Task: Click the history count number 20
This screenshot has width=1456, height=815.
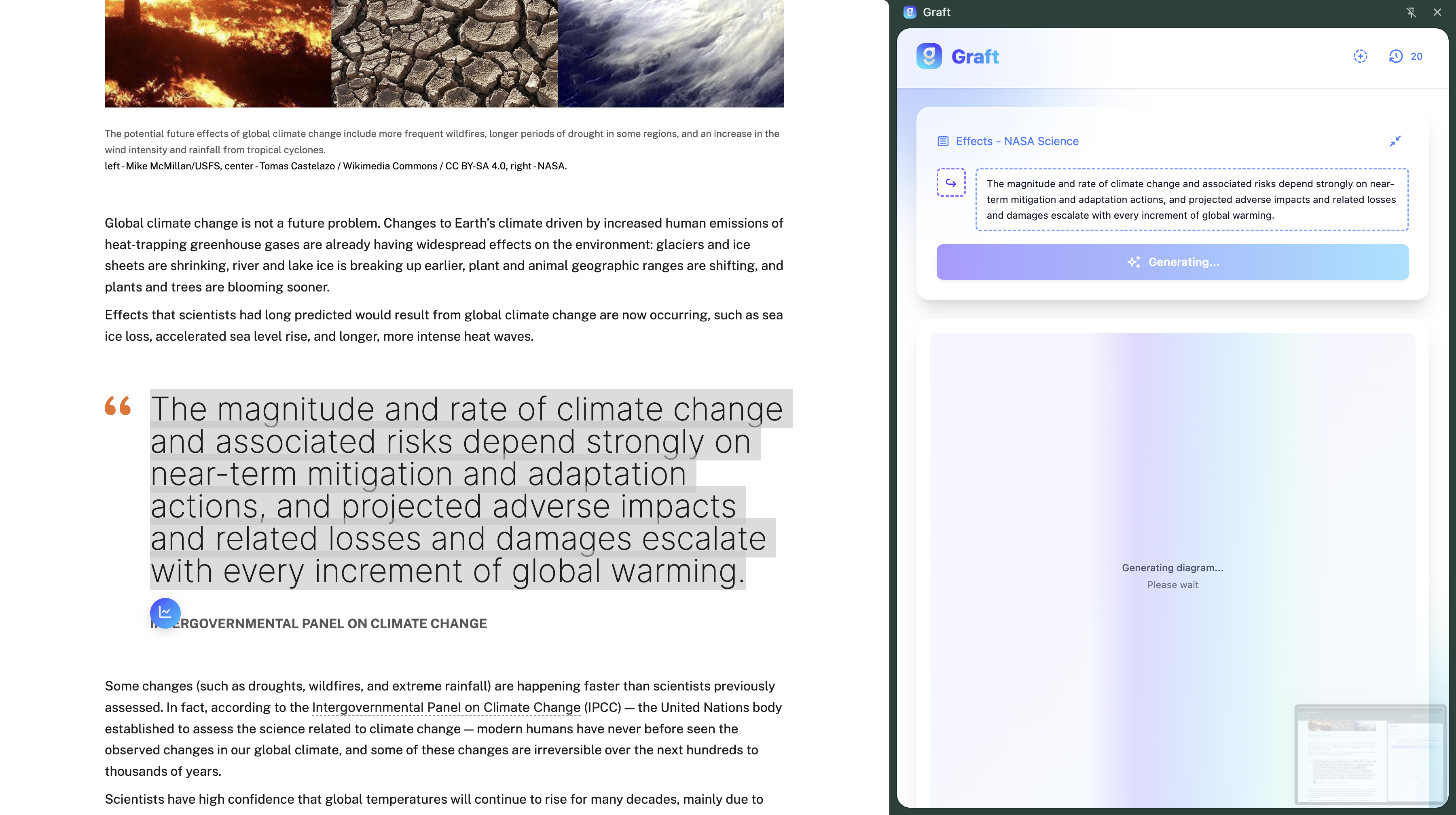Action: click(x=1416, y=57)
